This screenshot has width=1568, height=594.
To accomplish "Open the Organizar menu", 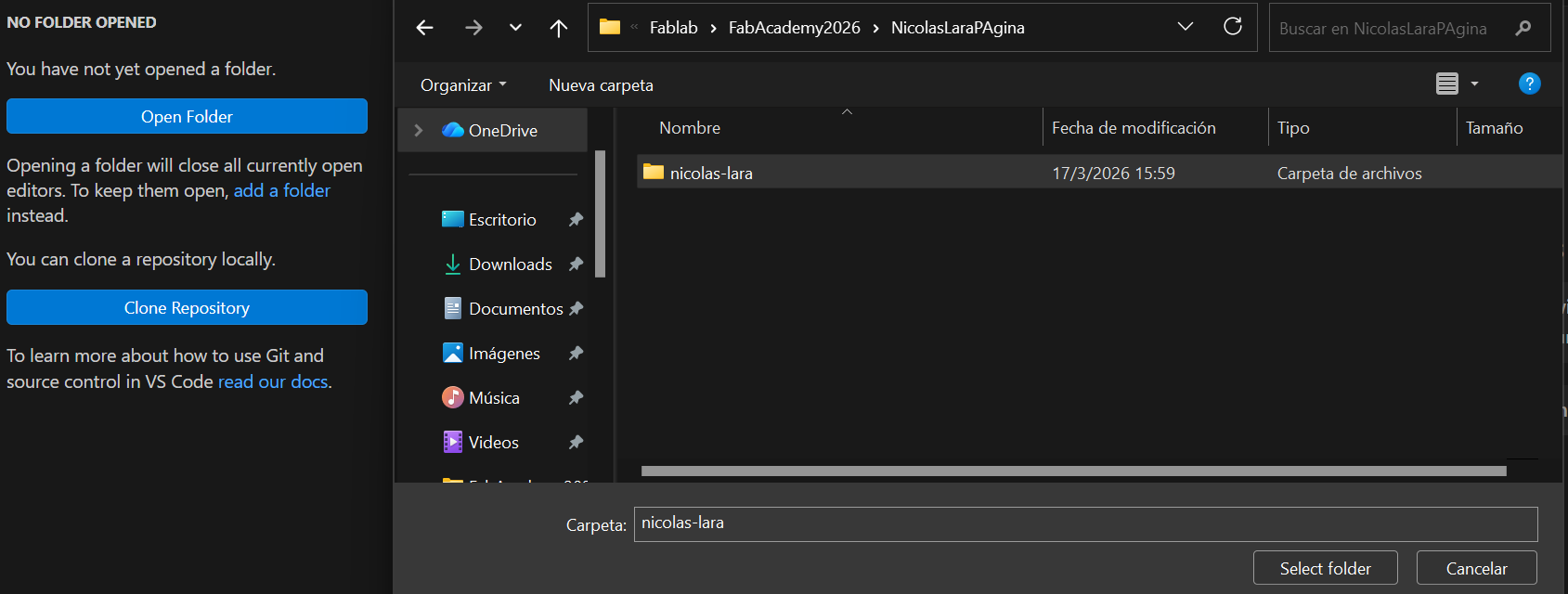I will [463, 85].
